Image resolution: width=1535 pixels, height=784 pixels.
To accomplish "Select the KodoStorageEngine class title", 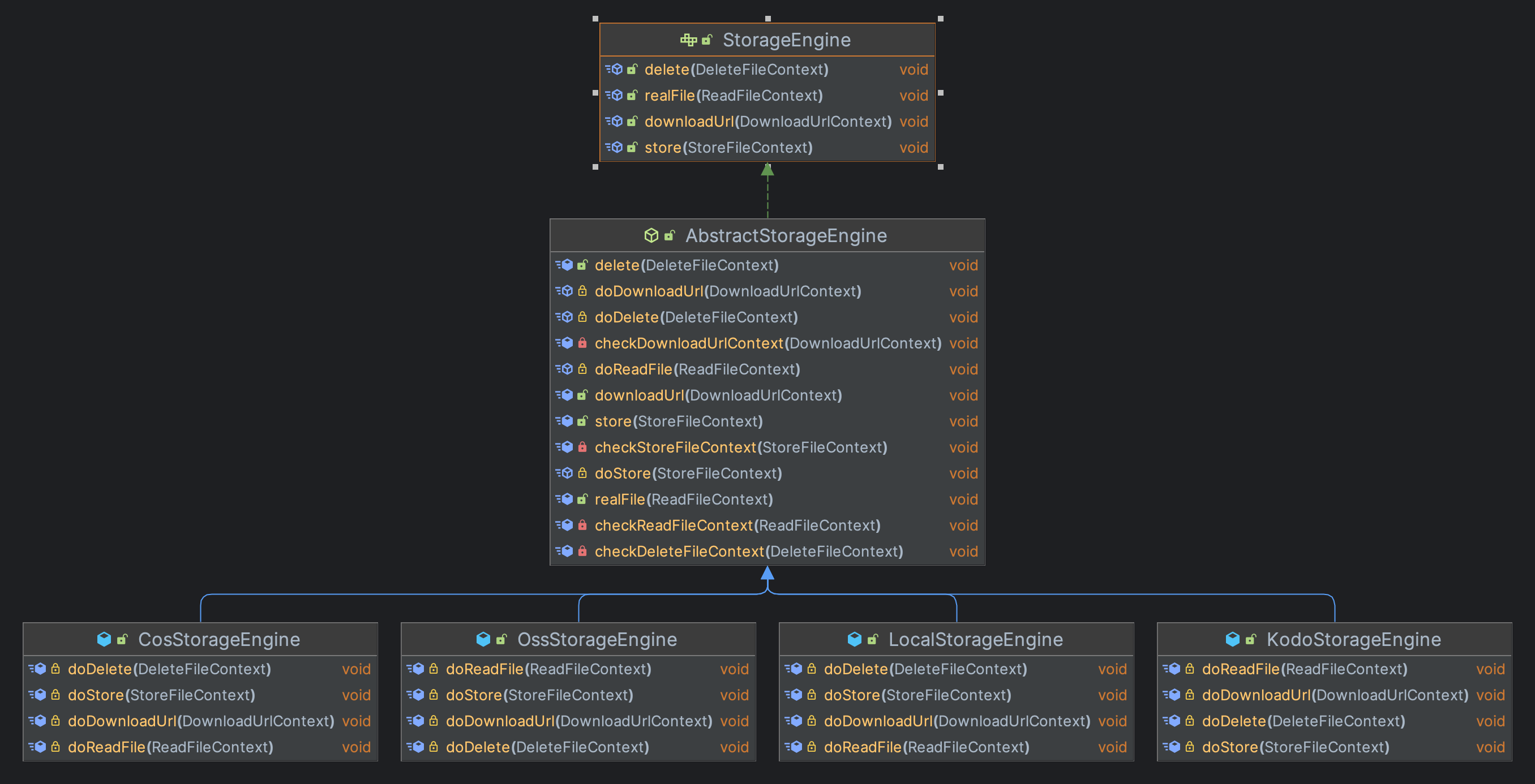I will (1354, 640).
